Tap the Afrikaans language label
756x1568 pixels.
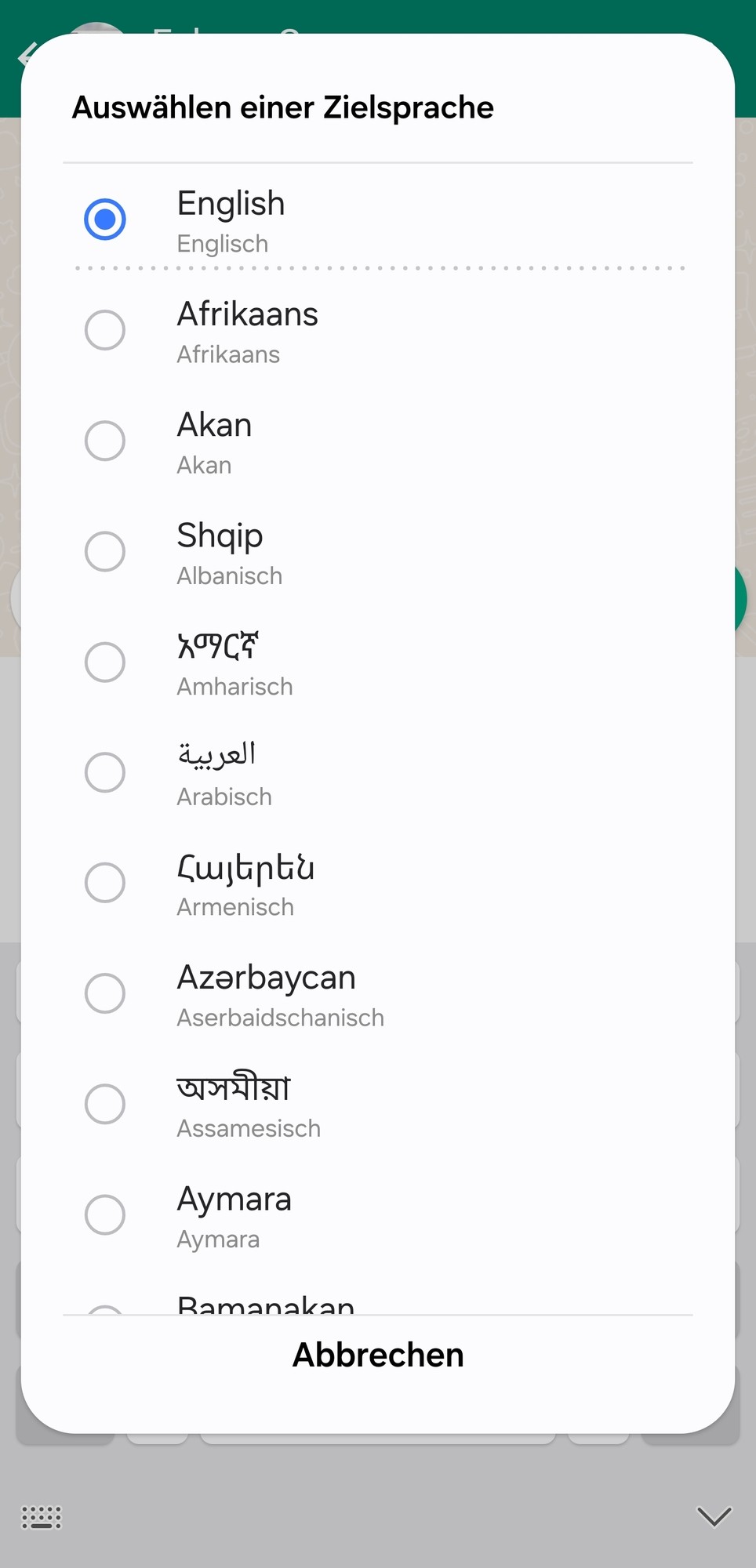[247, 314]
